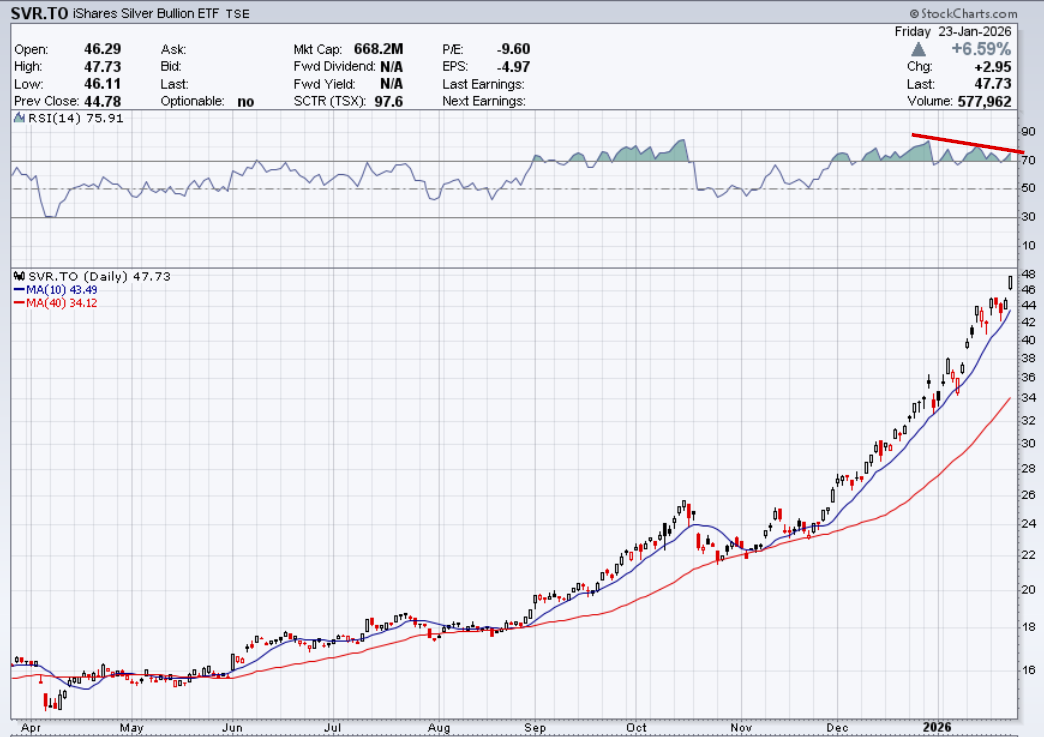Screen dimensions: 1044x737
Task: Click the Prev Close value 44.78
Action: [x=103, y=101]
